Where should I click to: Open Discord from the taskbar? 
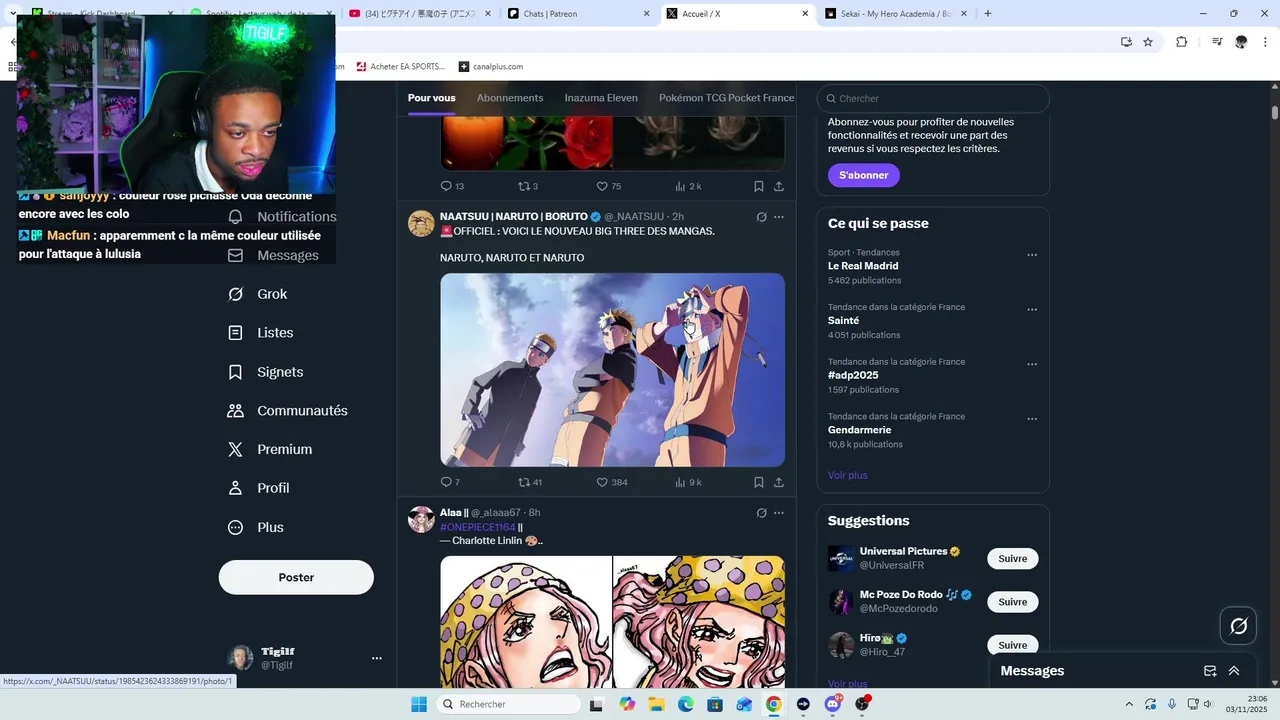[832, 704]
